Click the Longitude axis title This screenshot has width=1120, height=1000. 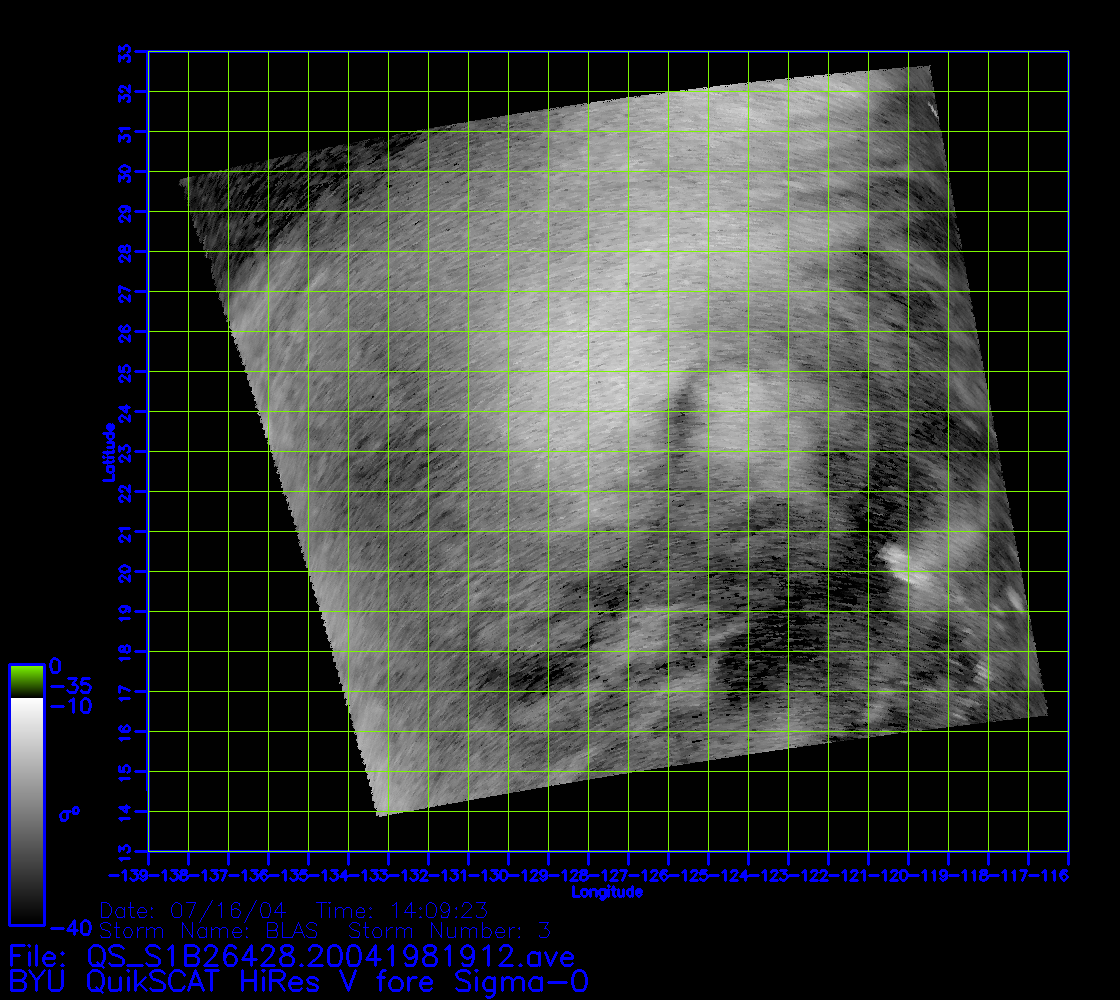point(607,891)
